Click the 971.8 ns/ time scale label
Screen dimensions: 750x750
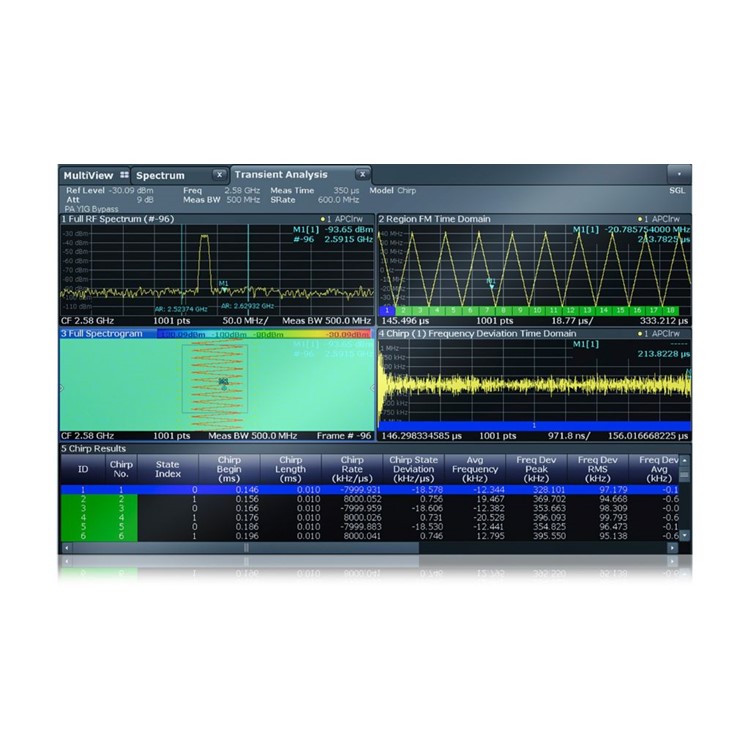coord(569,435)
